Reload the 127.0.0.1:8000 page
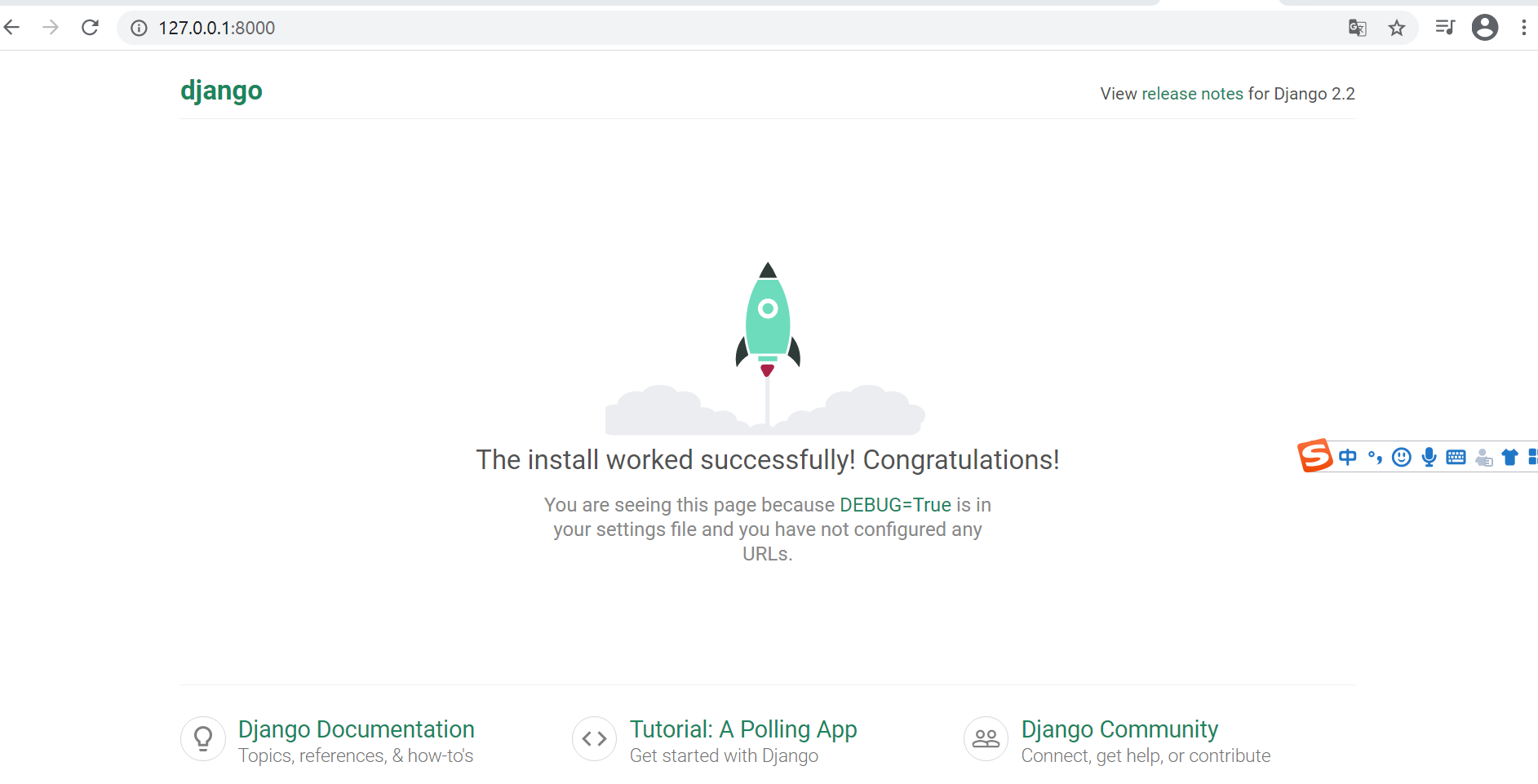This screenshot has height=784, width=1538. tap(90, 28)
